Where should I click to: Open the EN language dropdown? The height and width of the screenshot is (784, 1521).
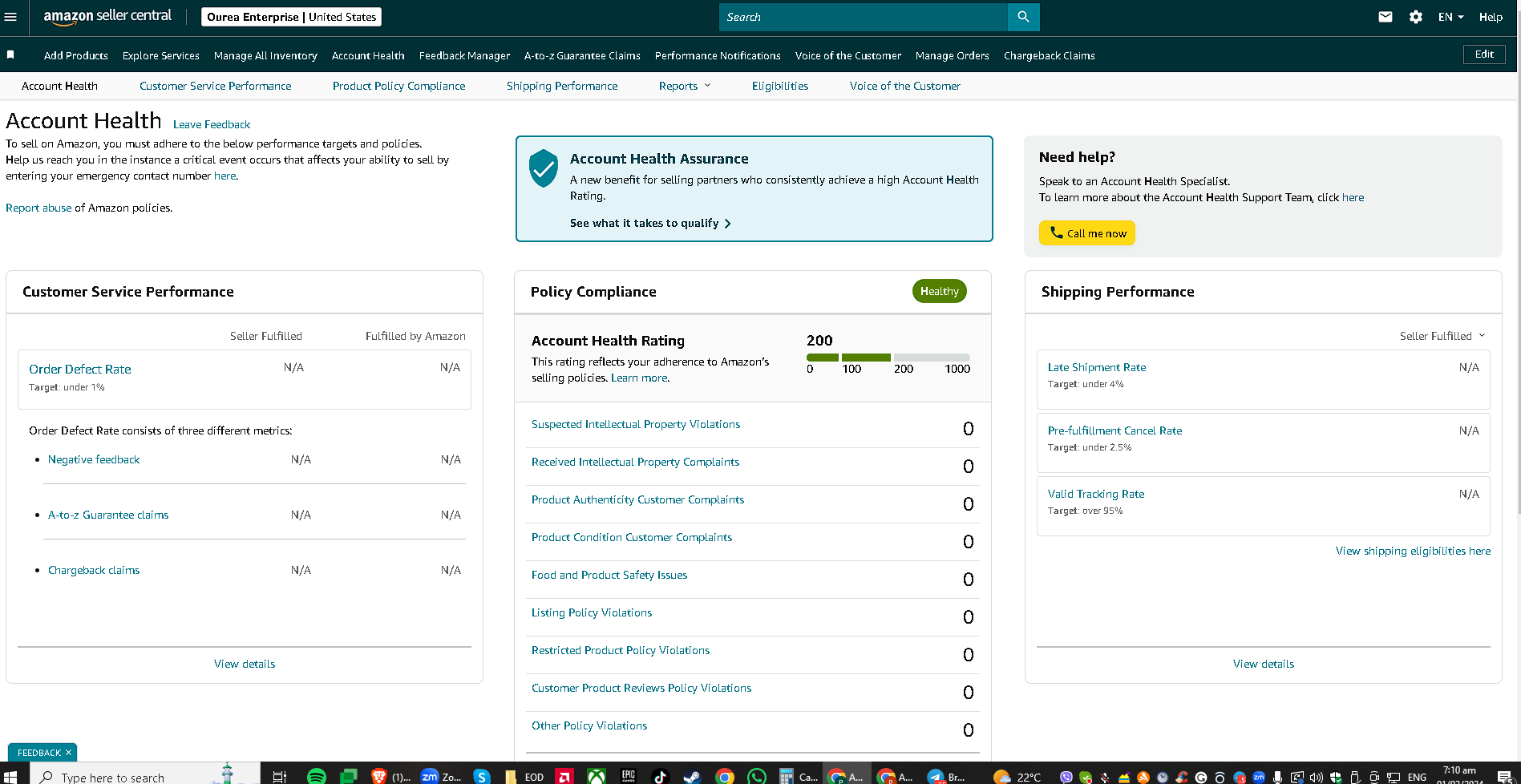tap(1450, 17)
